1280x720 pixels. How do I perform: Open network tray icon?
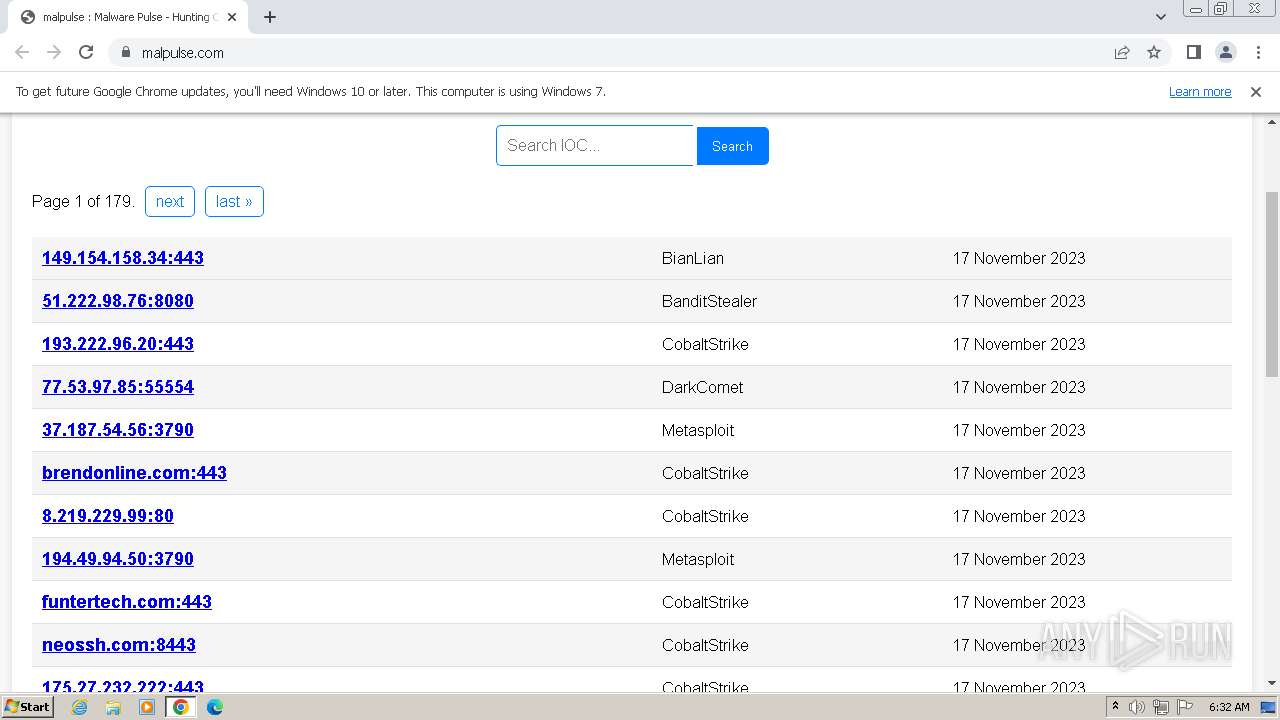(1161, 707)
